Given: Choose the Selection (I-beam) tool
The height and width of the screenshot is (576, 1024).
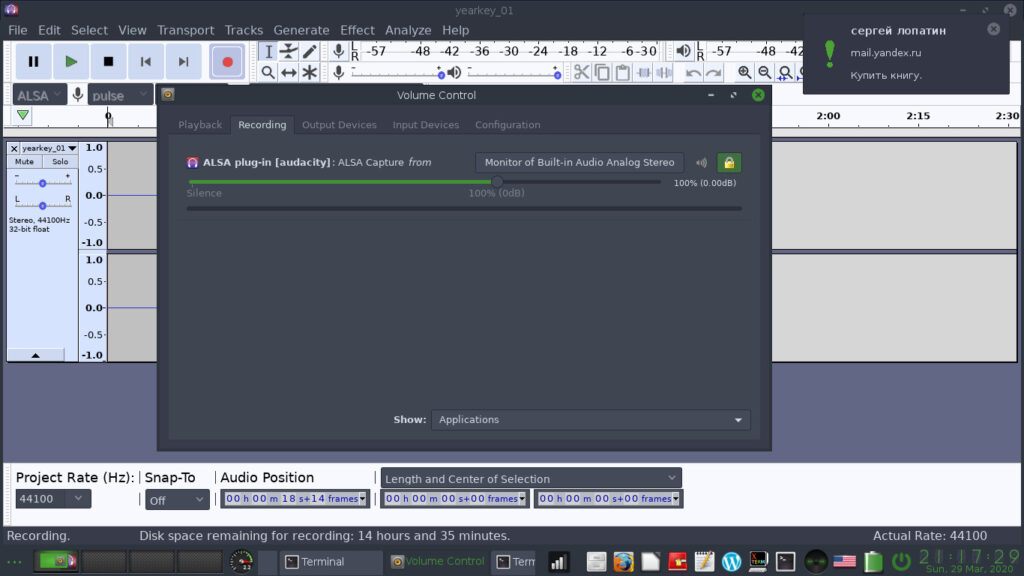Looking at the screenshot, I should click(x=268, y=52).
